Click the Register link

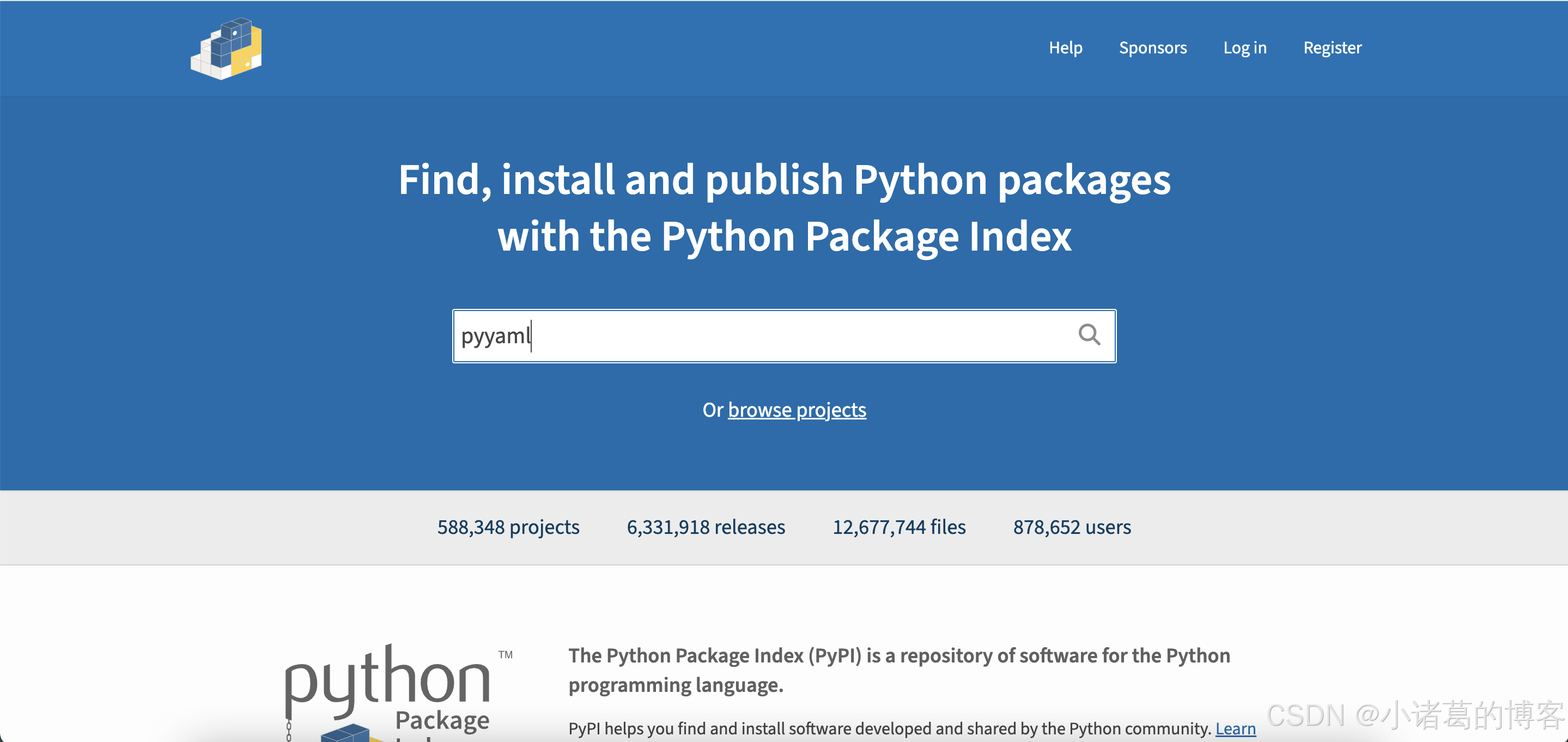point(1332,47)
